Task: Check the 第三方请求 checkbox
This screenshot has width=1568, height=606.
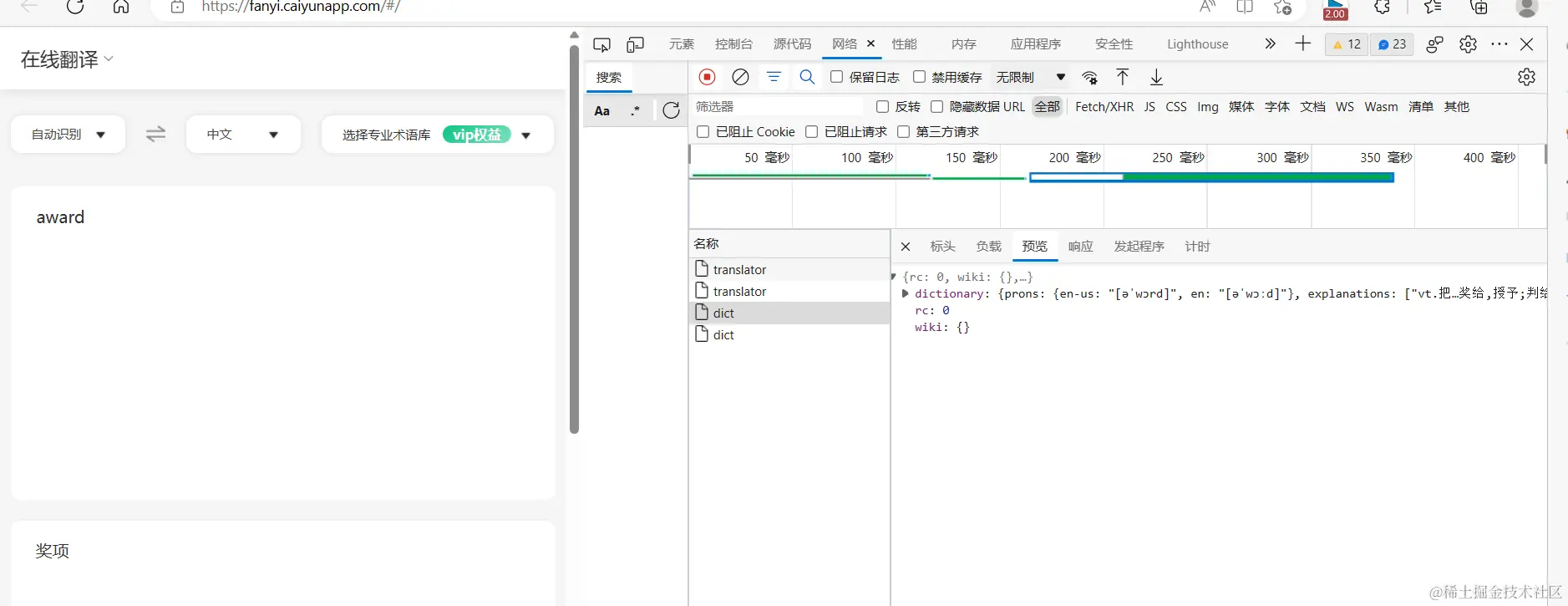Action: (903, 132)
